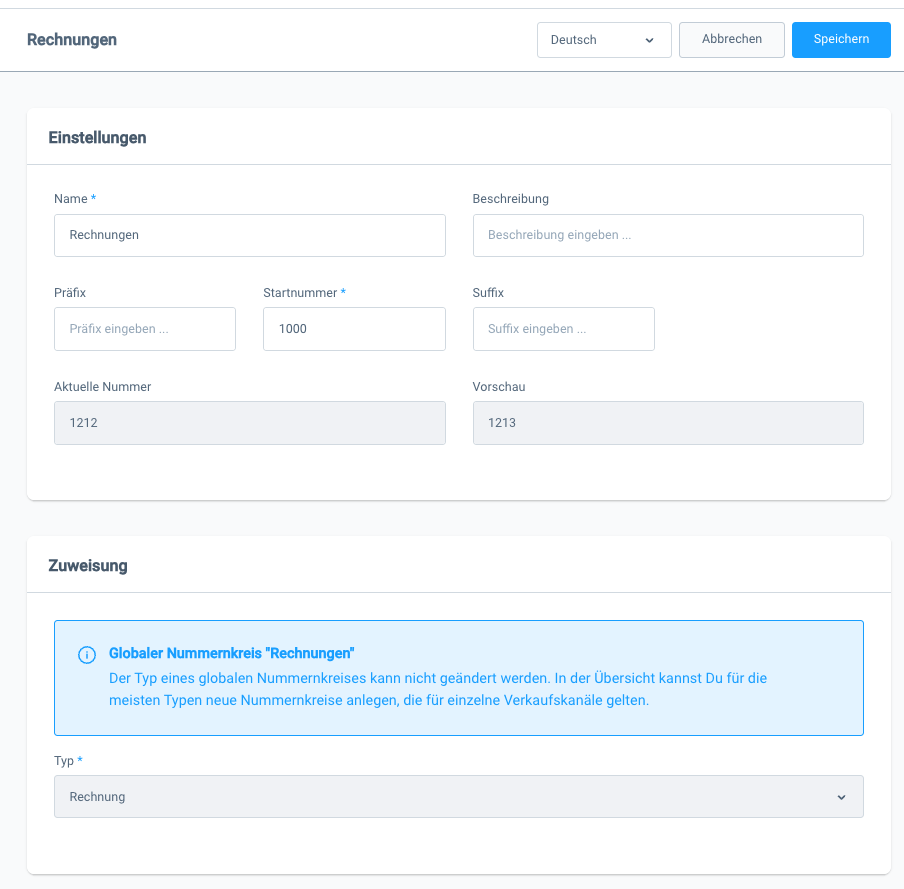Click the Einstellungen card heading
This screenshot has height=889, width=904.
(98, 138)
